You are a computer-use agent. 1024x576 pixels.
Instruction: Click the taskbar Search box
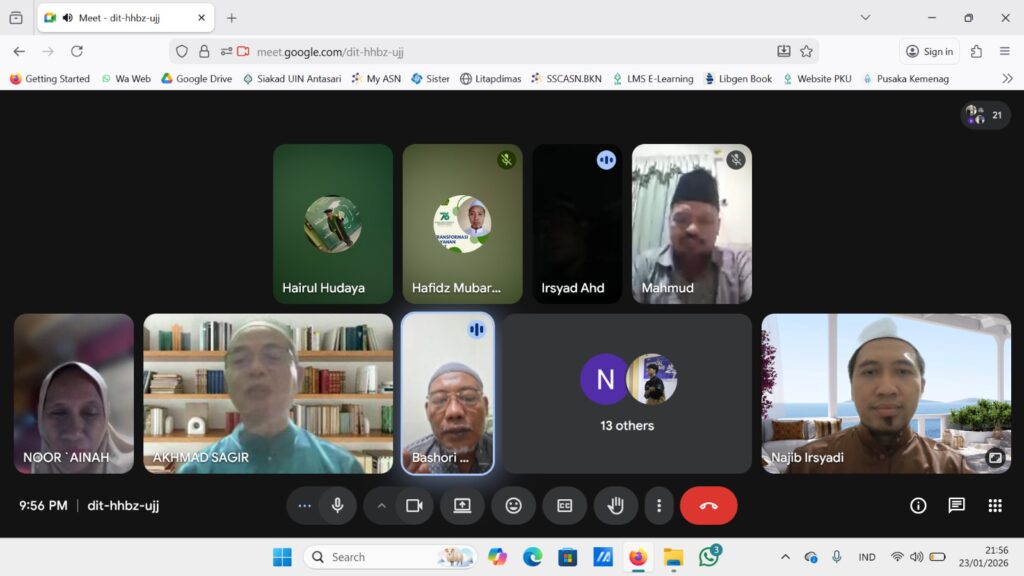[x=391, y=557]
